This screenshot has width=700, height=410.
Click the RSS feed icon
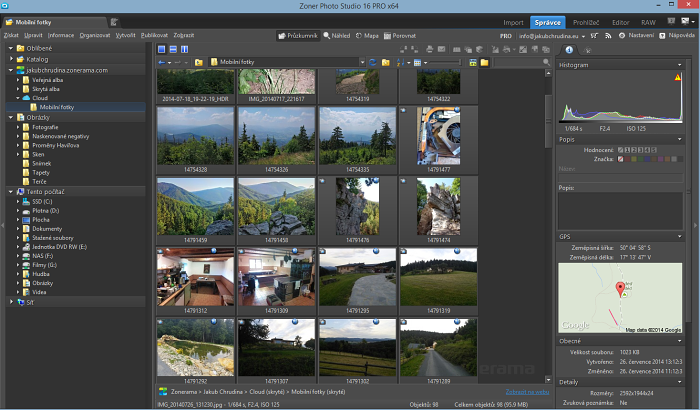click(x=608, y=36)
